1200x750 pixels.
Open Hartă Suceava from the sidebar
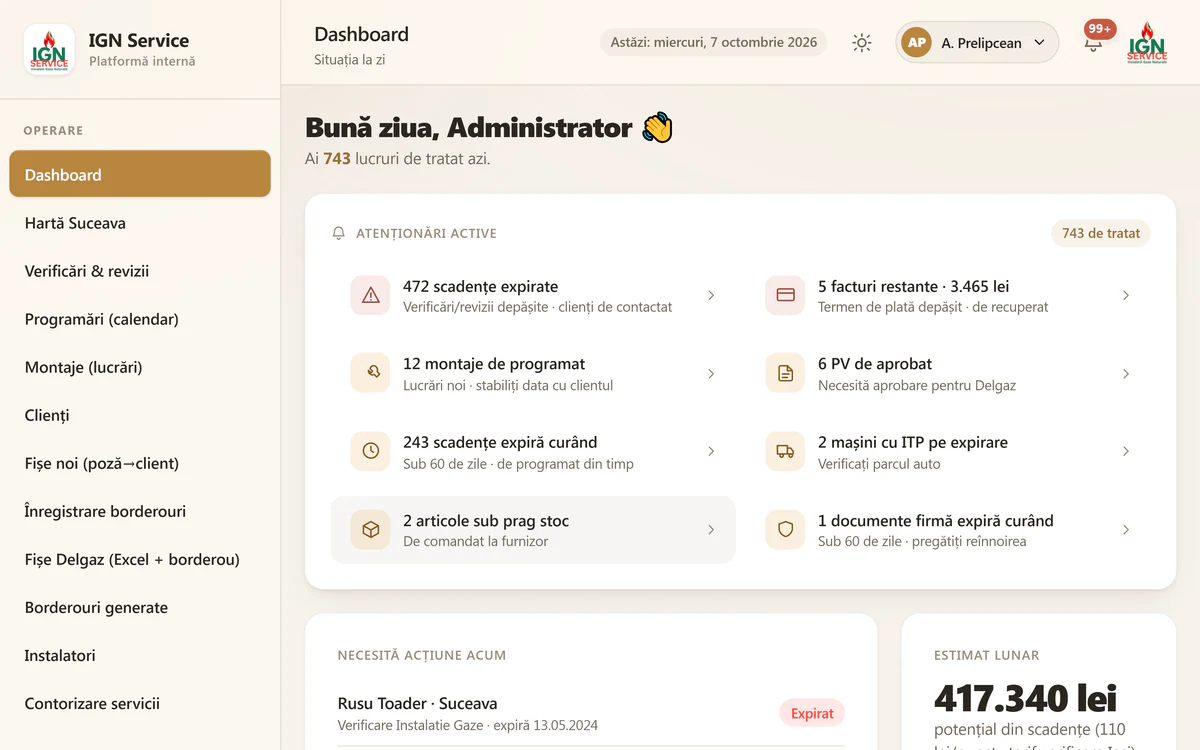point(140,223)
